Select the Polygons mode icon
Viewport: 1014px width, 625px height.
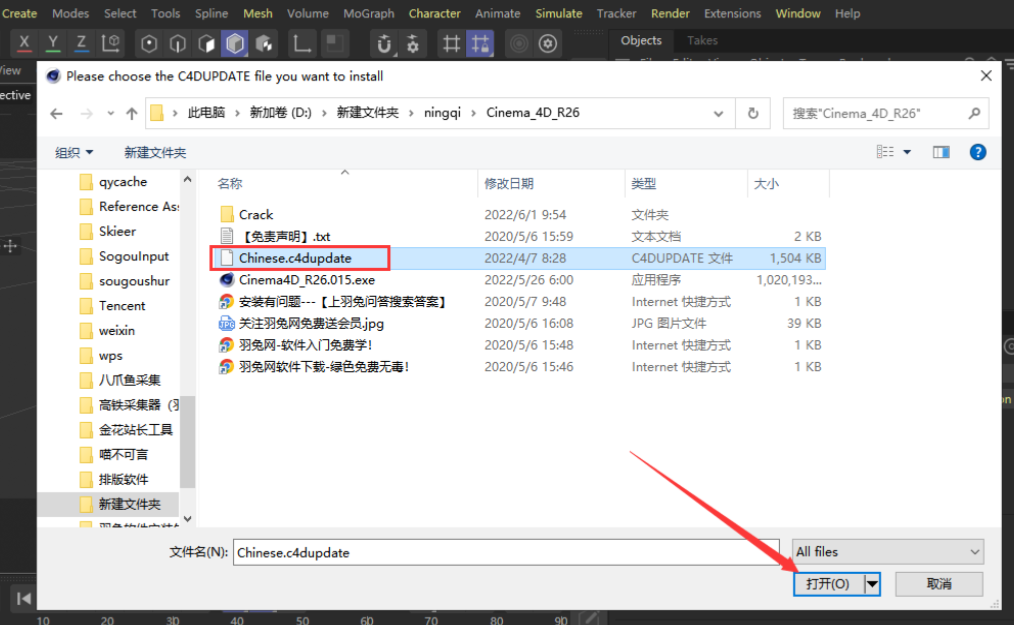[207, 43]
